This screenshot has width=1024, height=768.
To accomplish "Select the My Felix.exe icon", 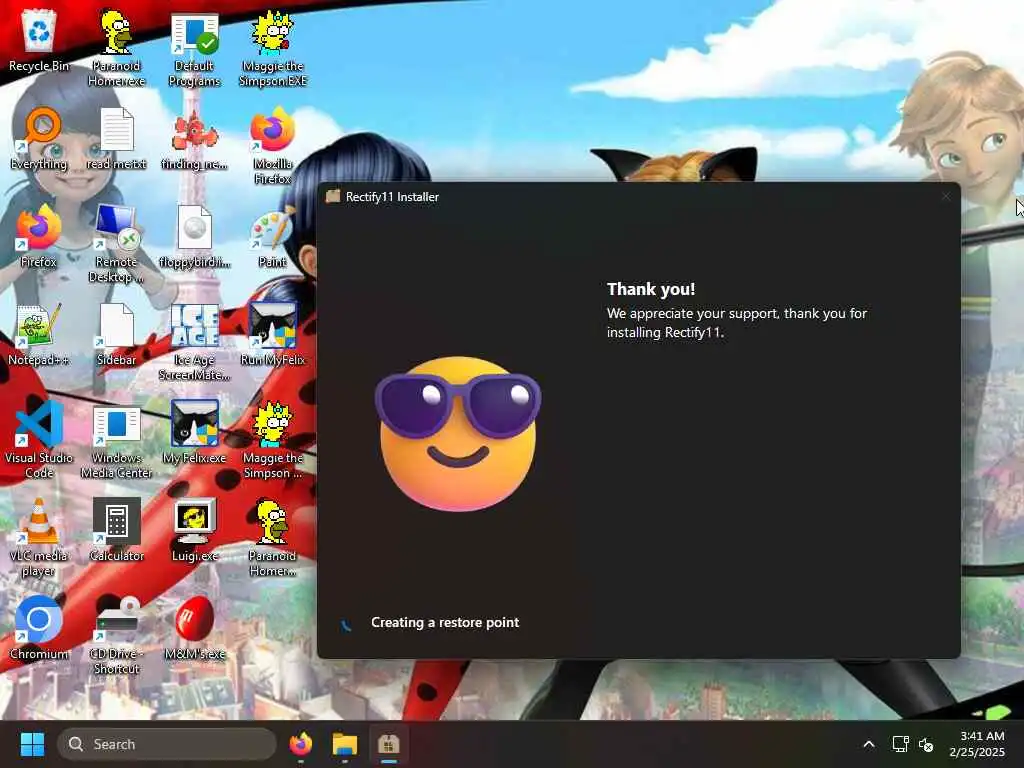I will point(195,432).
